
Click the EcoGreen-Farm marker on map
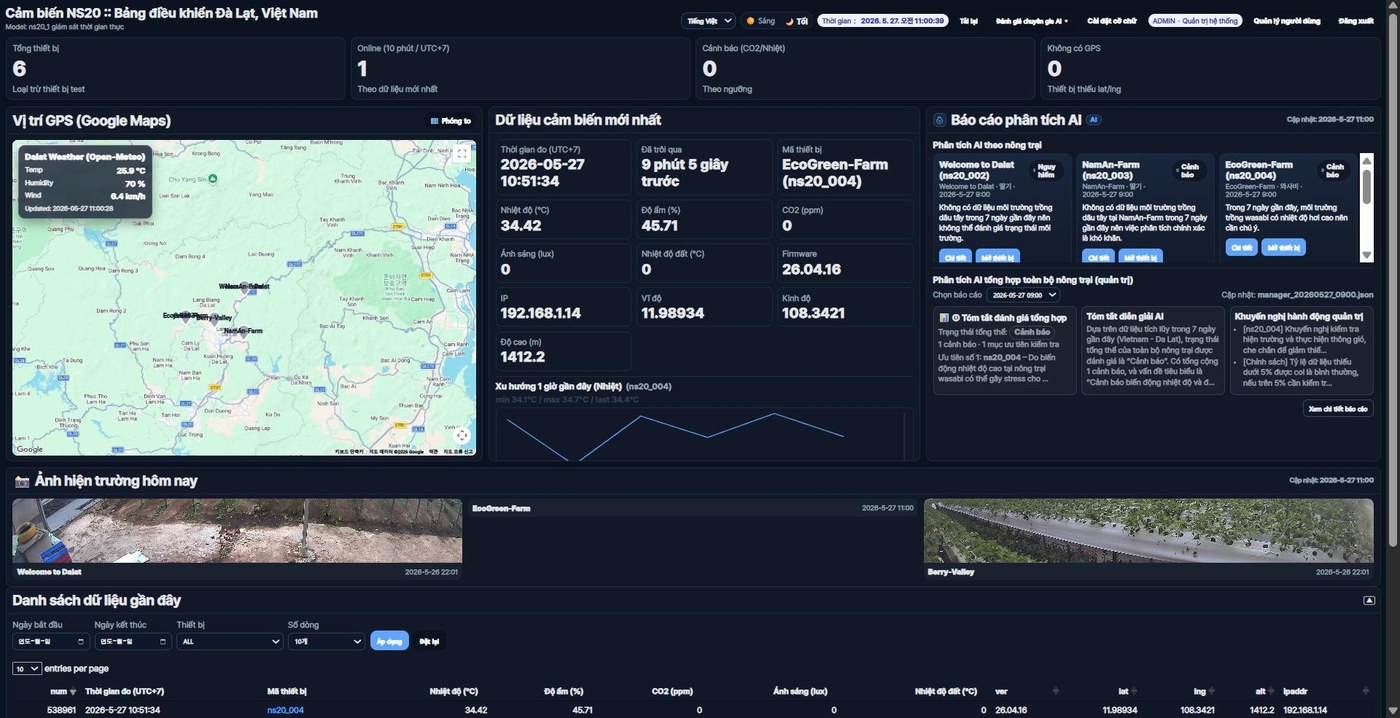pos(186,316)
